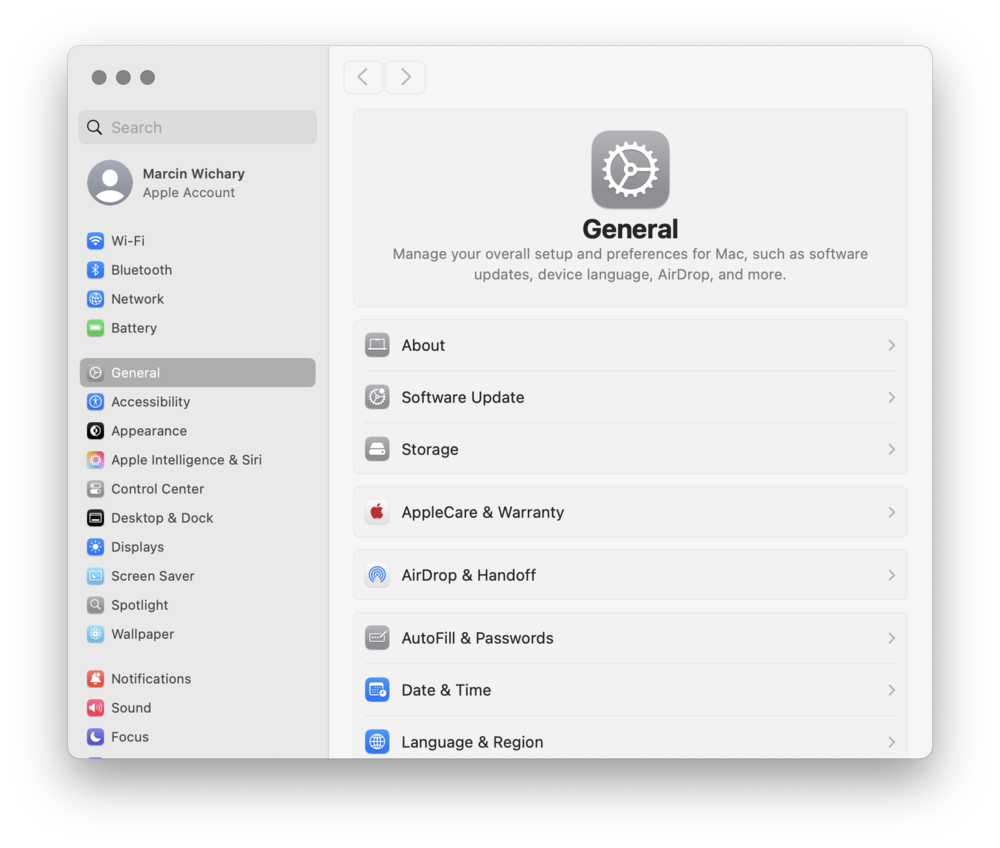The width and height of the screenshot is (1000, 848).
Task: Click the magnifying glass in Search field
Action: tap(94, 127)
